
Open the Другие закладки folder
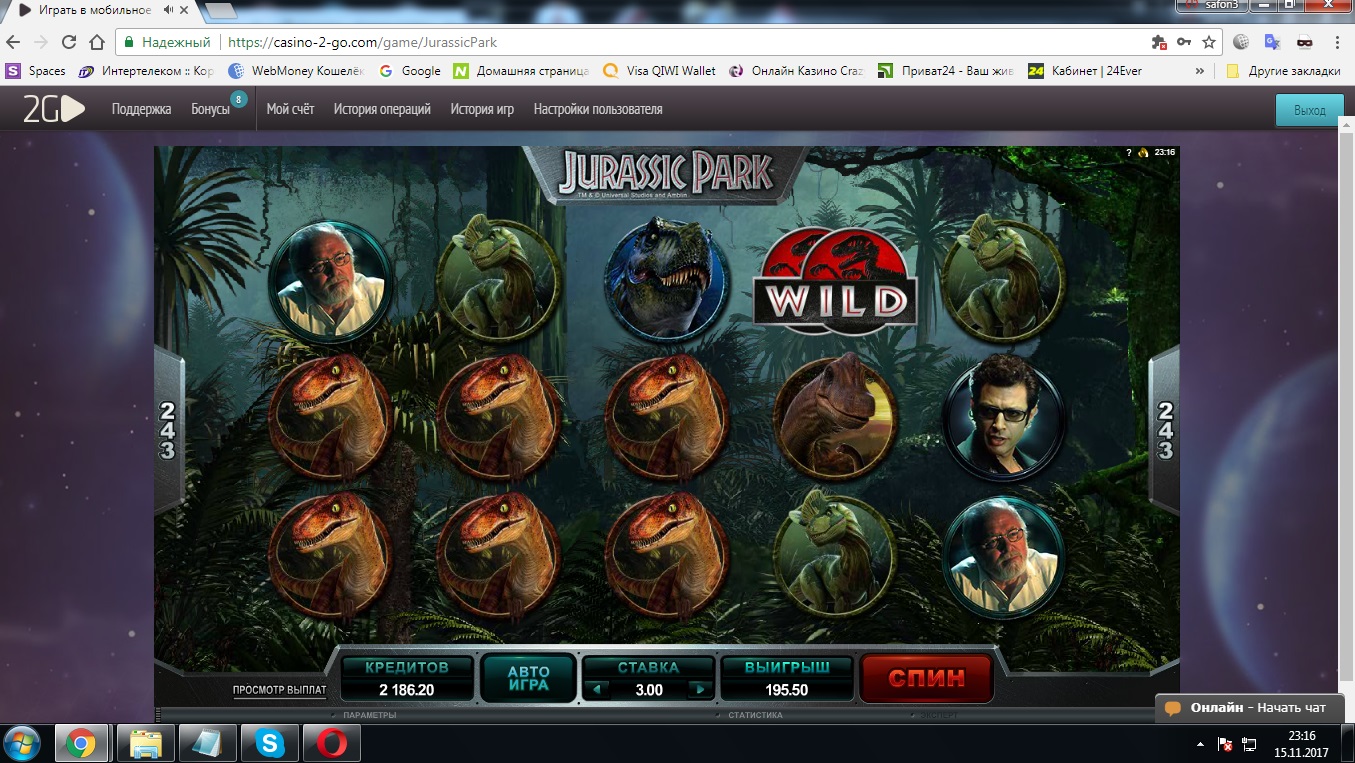(x=1283, y=71)
